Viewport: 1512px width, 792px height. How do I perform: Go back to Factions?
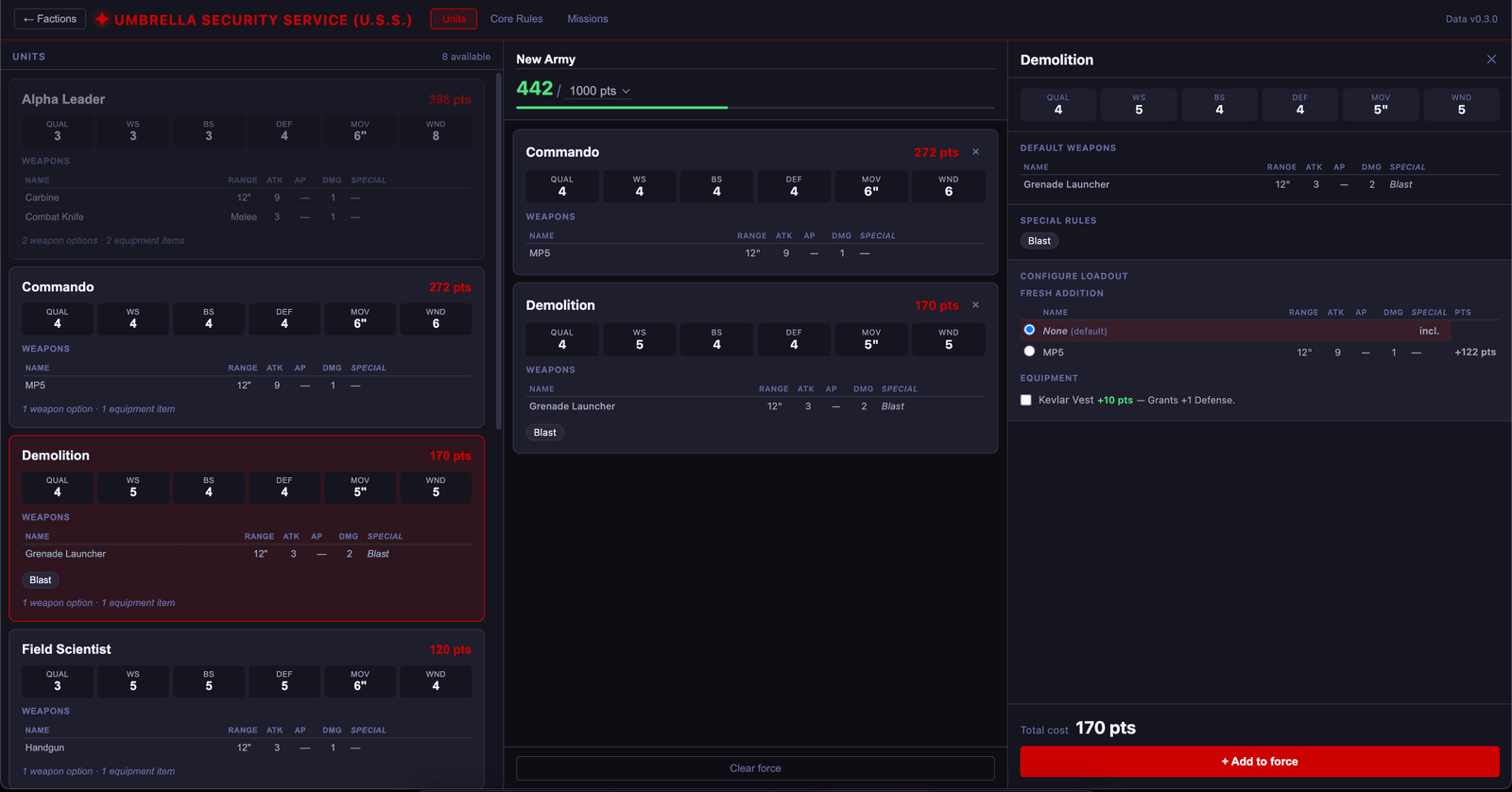(50, 19)
